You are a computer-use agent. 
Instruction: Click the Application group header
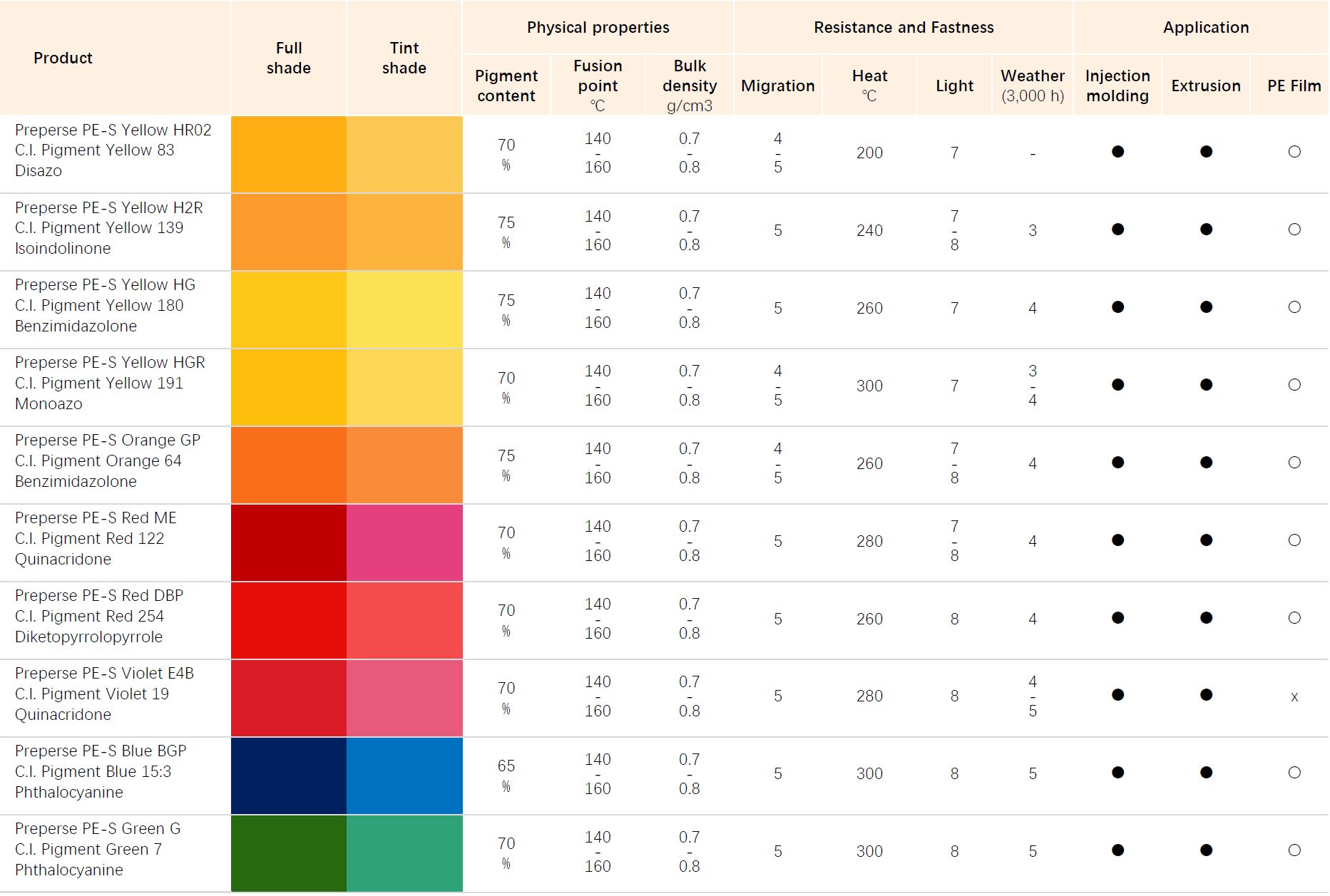tap(1206, 27)
